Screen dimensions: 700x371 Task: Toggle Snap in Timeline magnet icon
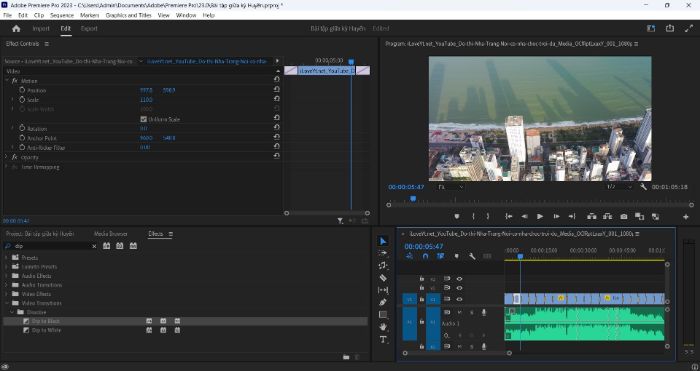pos(425,256)
